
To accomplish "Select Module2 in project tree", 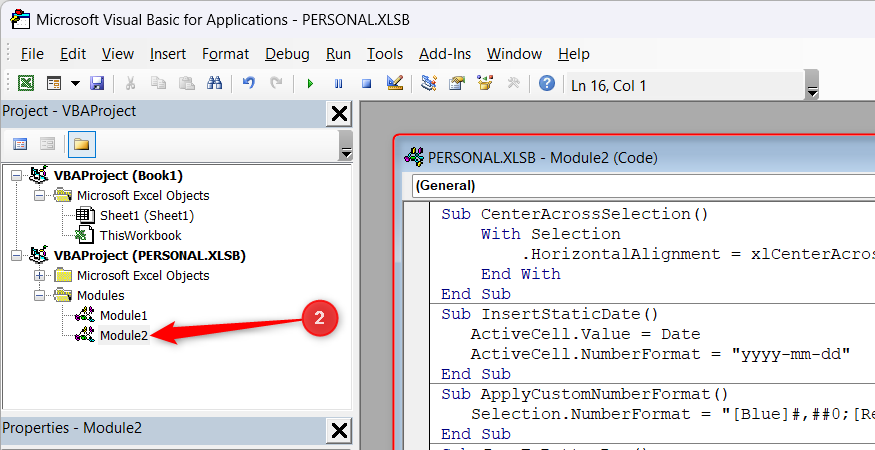I will coord(123,336).
